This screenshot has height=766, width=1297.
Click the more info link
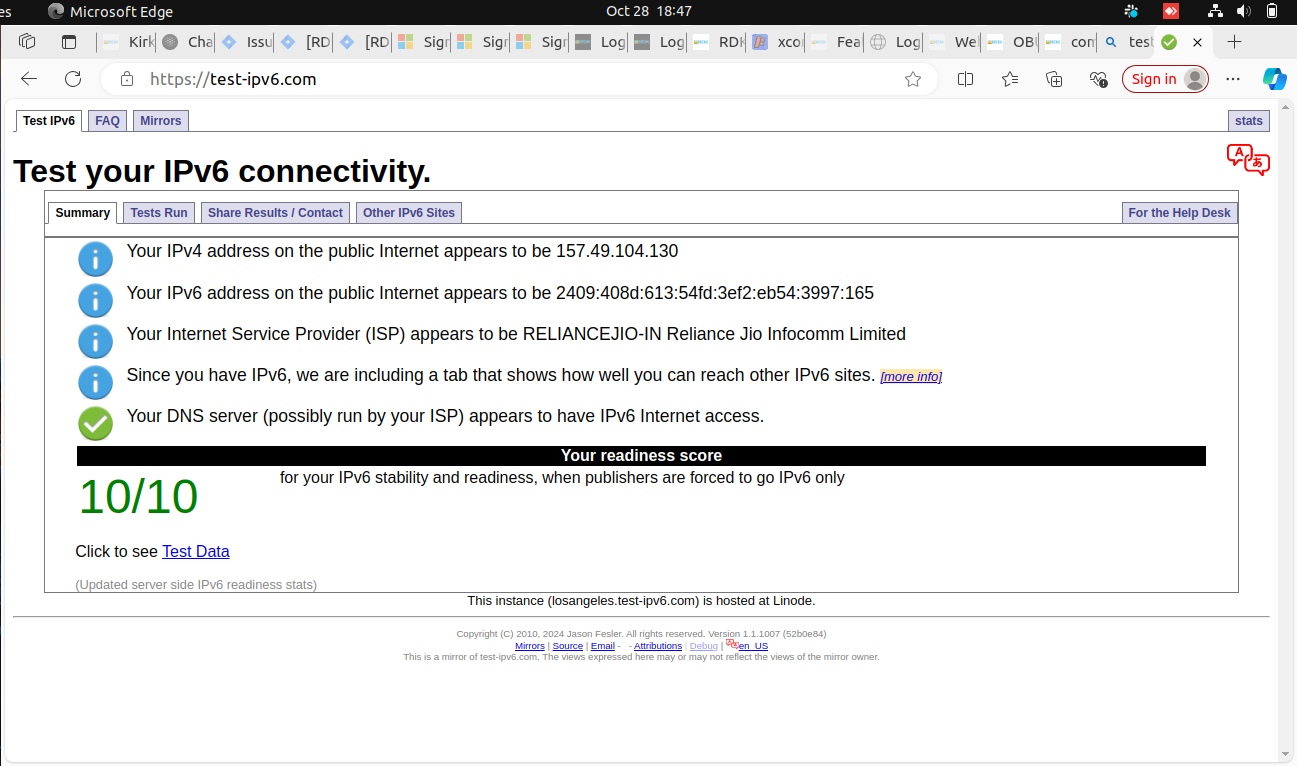point(910,377)
